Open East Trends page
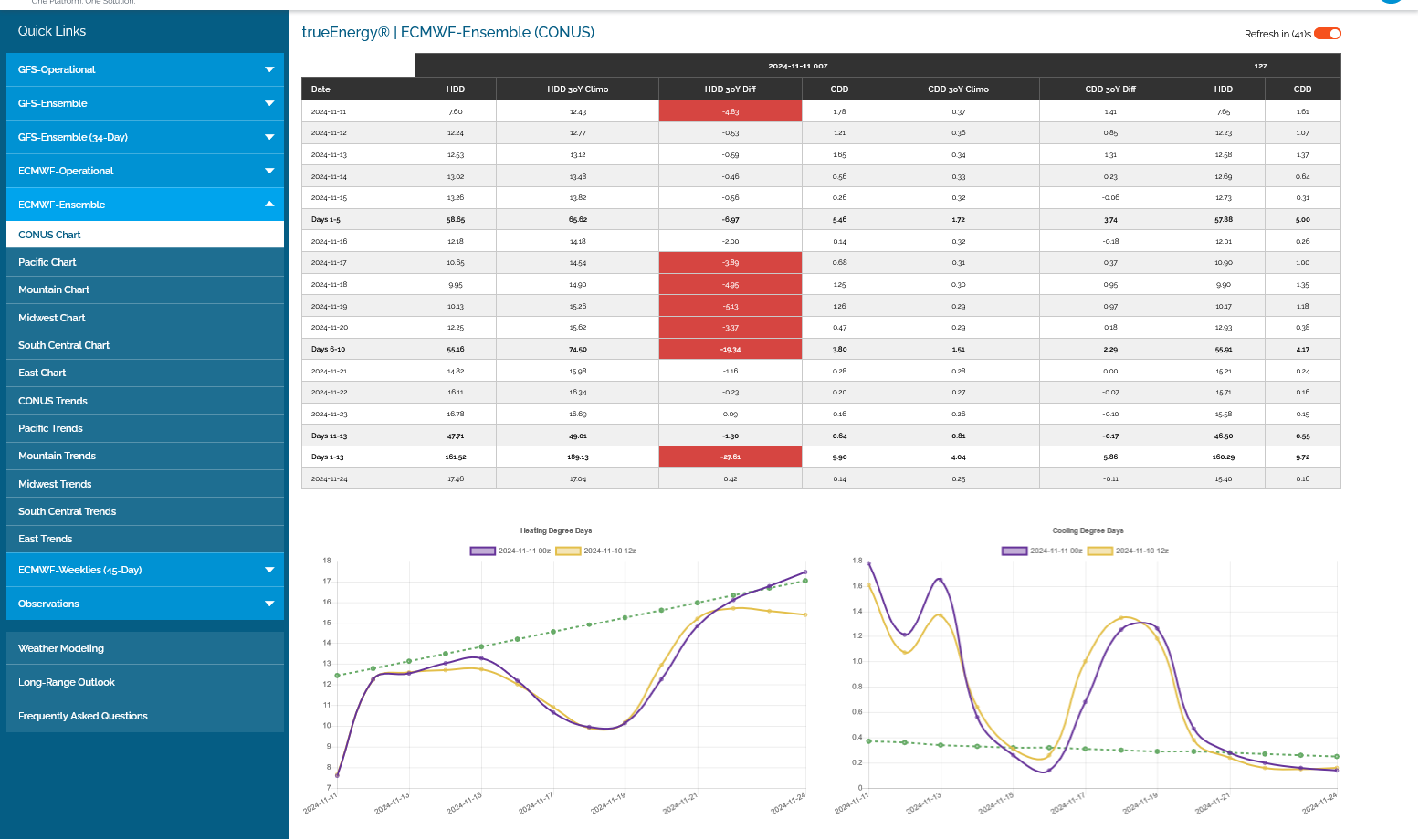The width and height of the screenshot is (1419, 840). (x=145, y=539)
